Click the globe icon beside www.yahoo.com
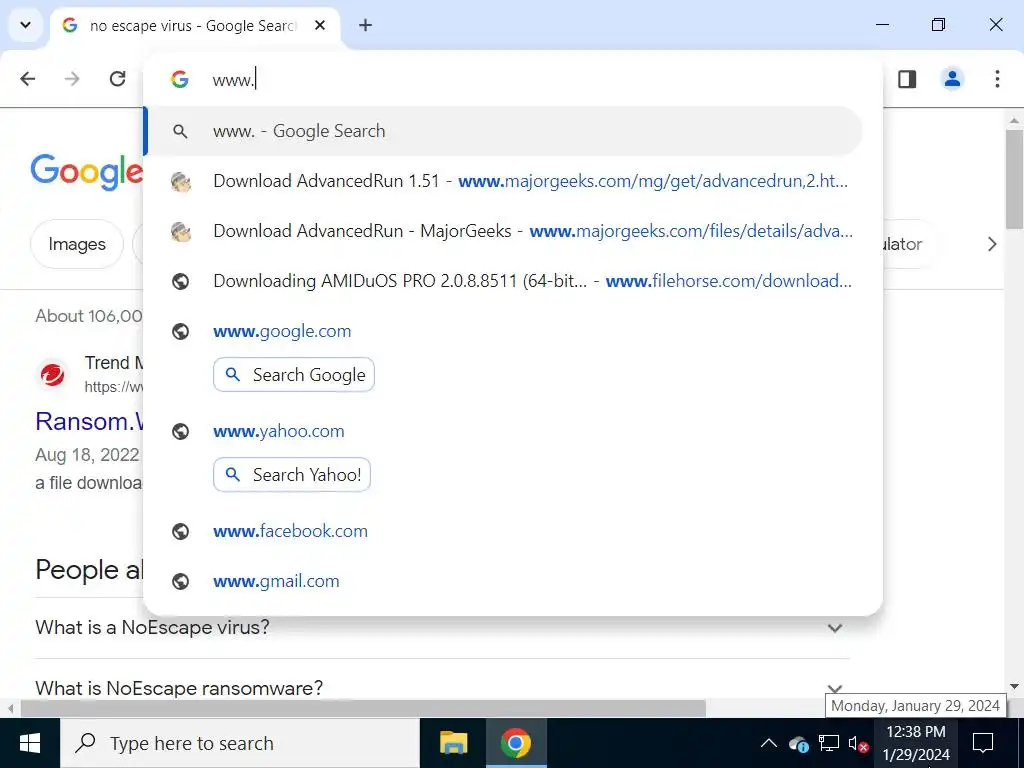 [180, 432]
